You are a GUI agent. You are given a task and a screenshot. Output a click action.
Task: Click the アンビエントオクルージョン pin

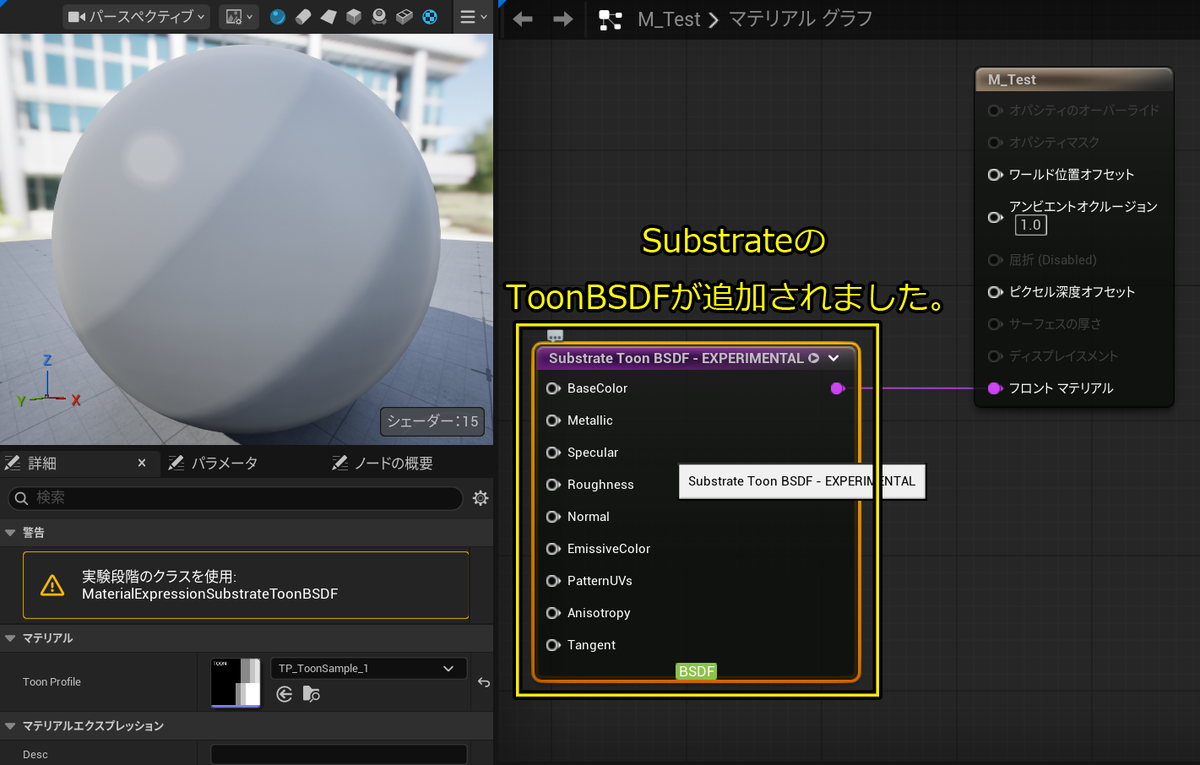994,216
